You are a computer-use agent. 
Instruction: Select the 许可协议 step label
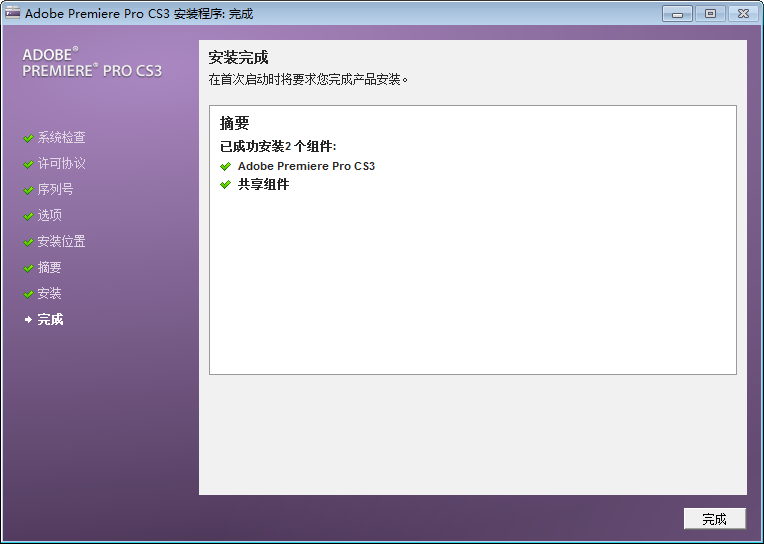[x=61, y=164]
